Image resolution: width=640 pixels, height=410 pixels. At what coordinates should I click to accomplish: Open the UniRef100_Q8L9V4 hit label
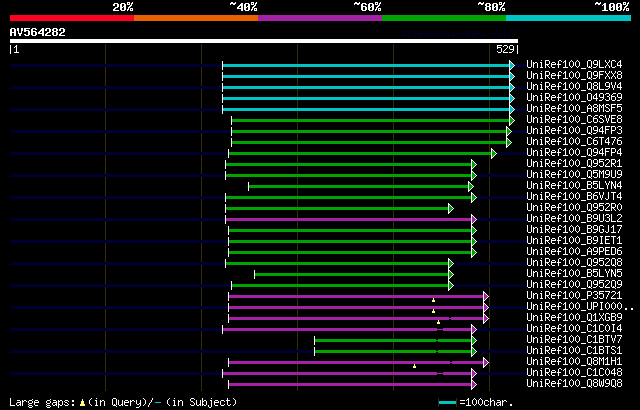click(x=574, y=86)
